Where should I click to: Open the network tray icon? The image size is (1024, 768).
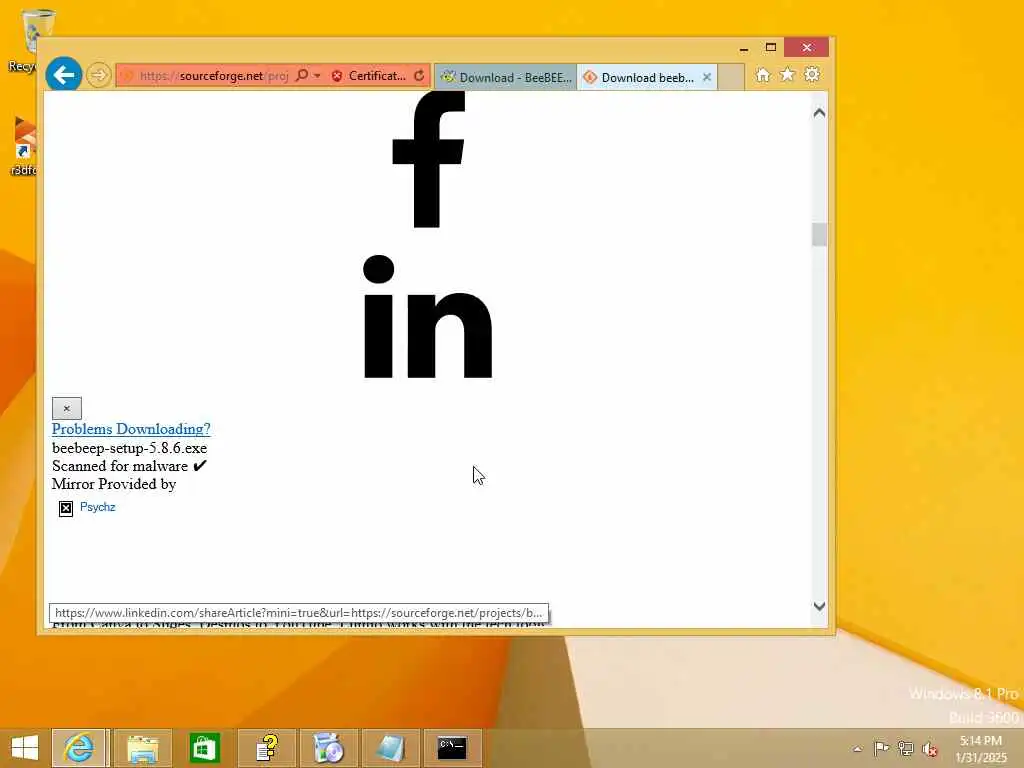(905, 748)
